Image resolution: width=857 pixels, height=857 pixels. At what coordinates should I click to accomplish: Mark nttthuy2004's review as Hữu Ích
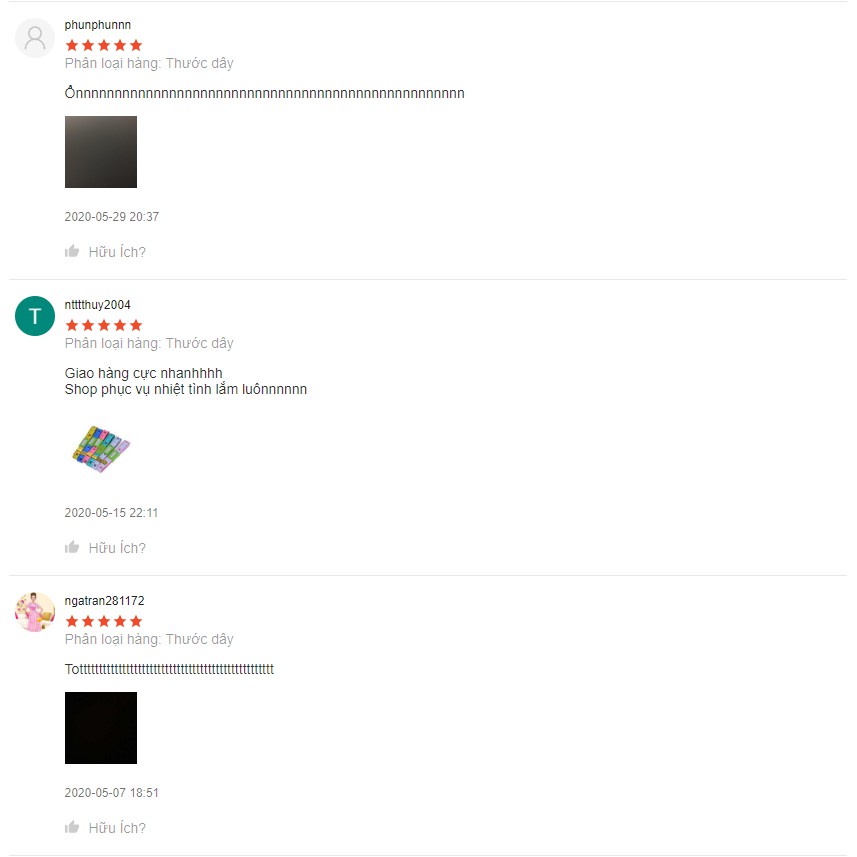tap(117, 548)
